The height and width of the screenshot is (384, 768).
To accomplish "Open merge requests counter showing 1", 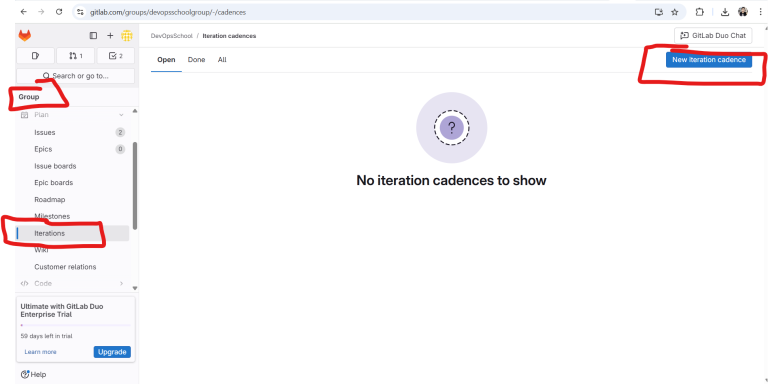I will (75, 56).
